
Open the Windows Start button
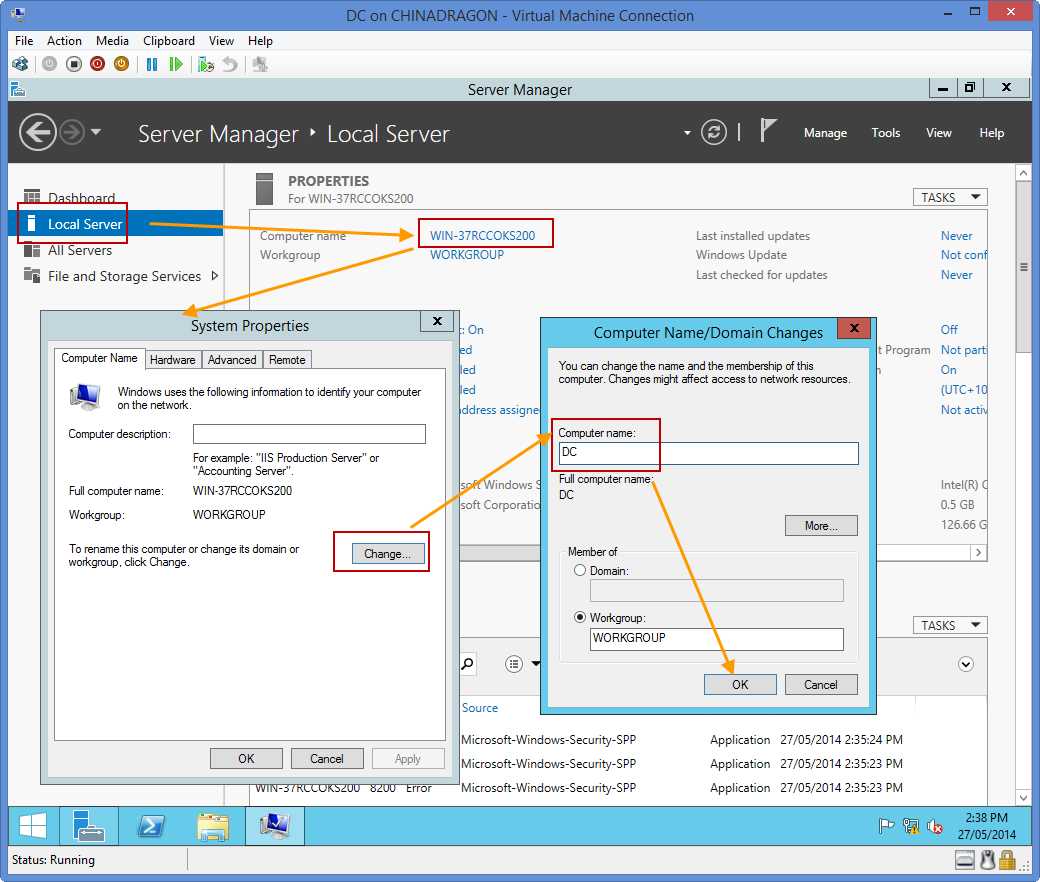click(x=32, y=826)
